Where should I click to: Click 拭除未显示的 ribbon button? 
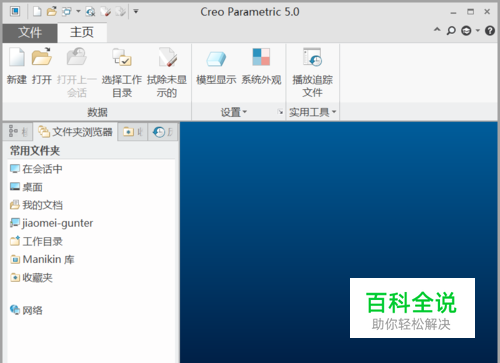[x=167, y=72]
